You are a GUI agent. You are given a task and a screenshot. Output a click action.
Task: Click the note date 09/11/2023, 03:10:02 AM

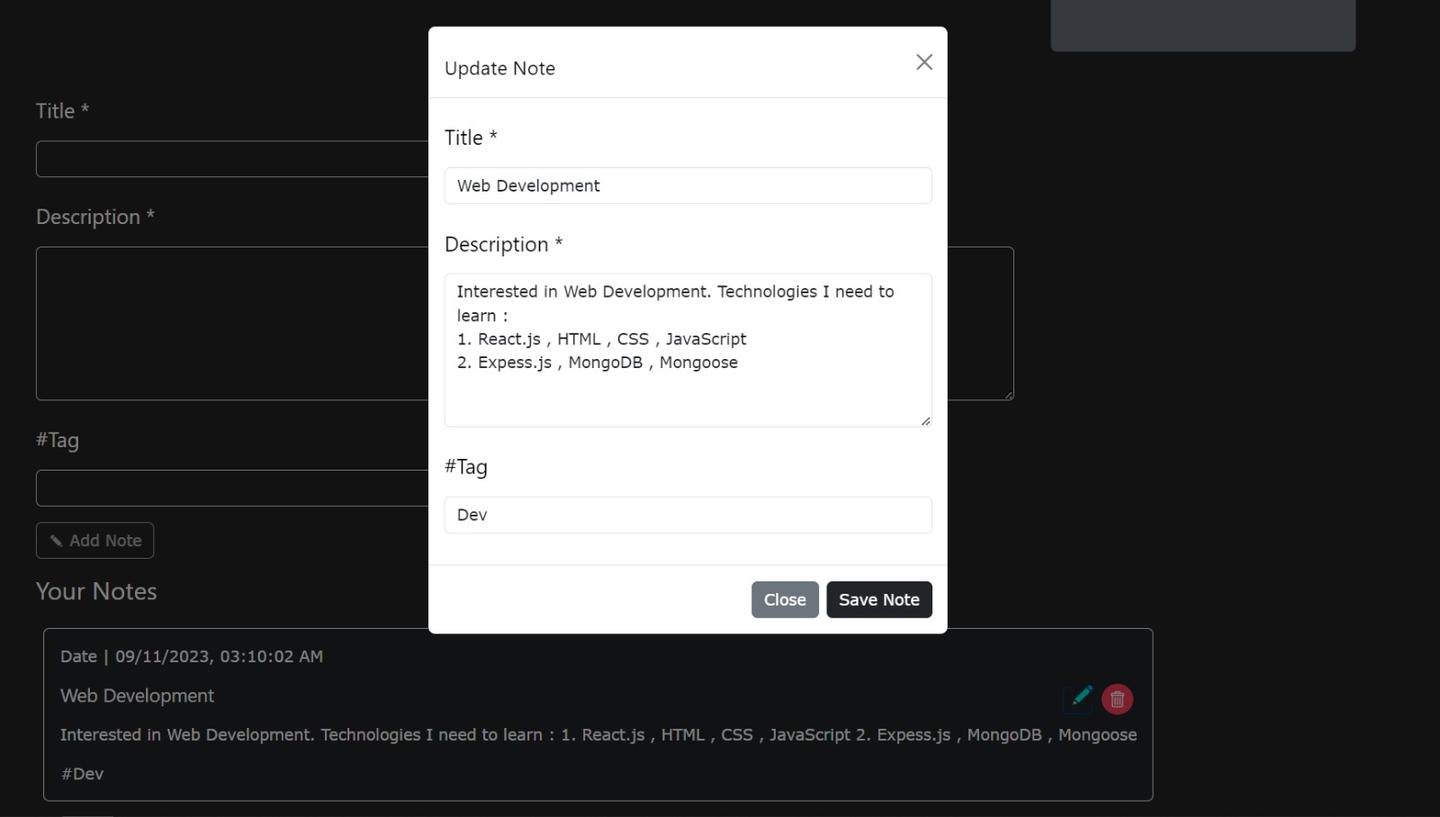tap(219, 657)
